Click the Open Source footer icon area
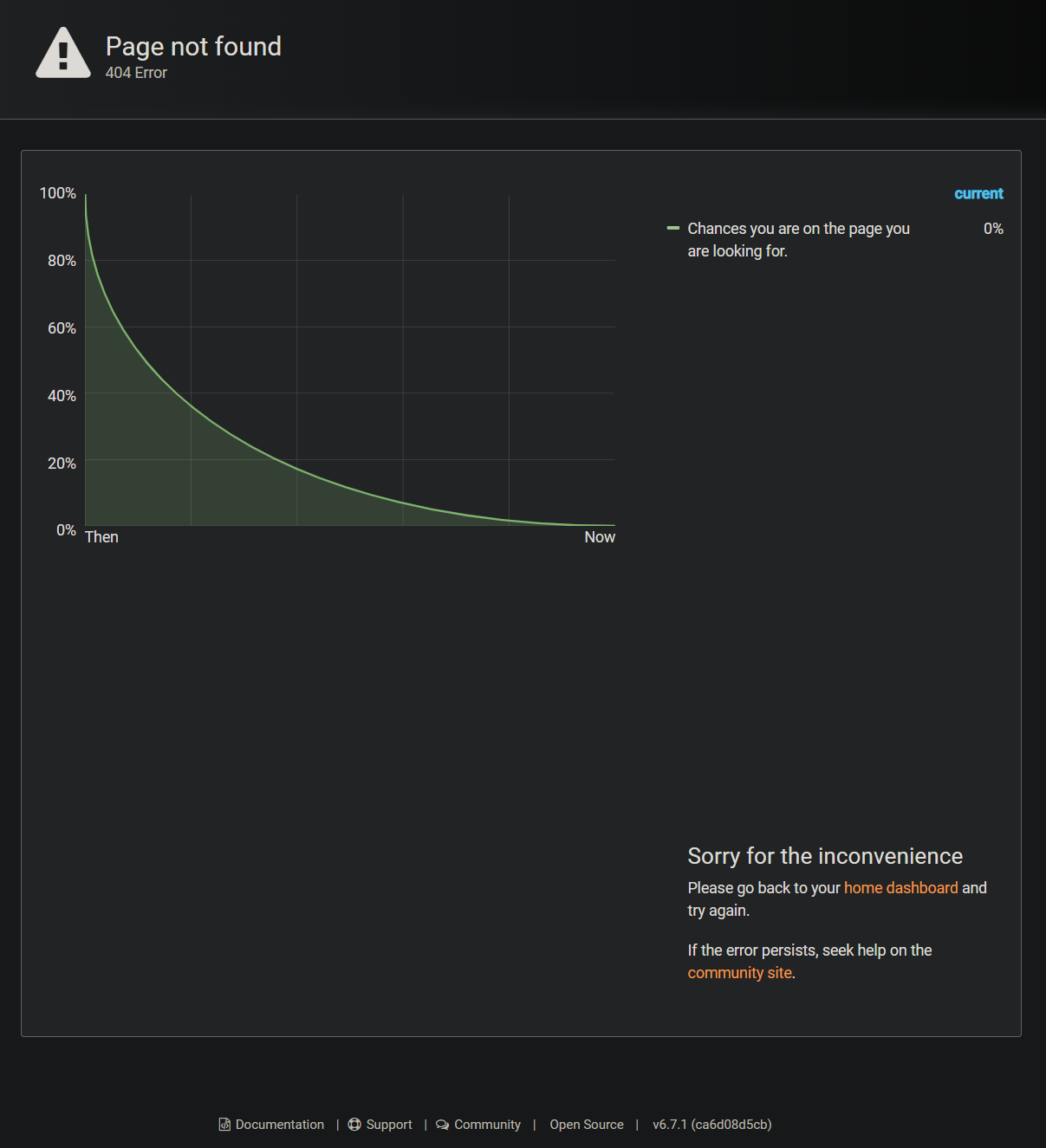The image size is (1046, 1148). [586, 1124]
